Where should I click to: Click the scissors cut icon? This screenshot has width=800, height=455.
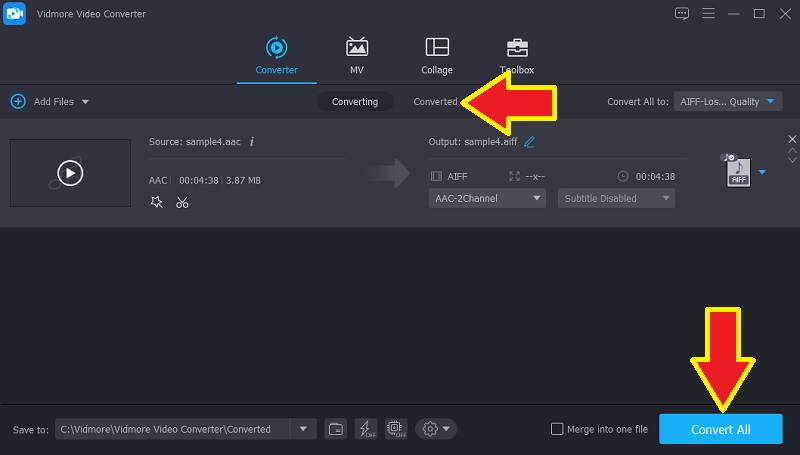point(182,202)
